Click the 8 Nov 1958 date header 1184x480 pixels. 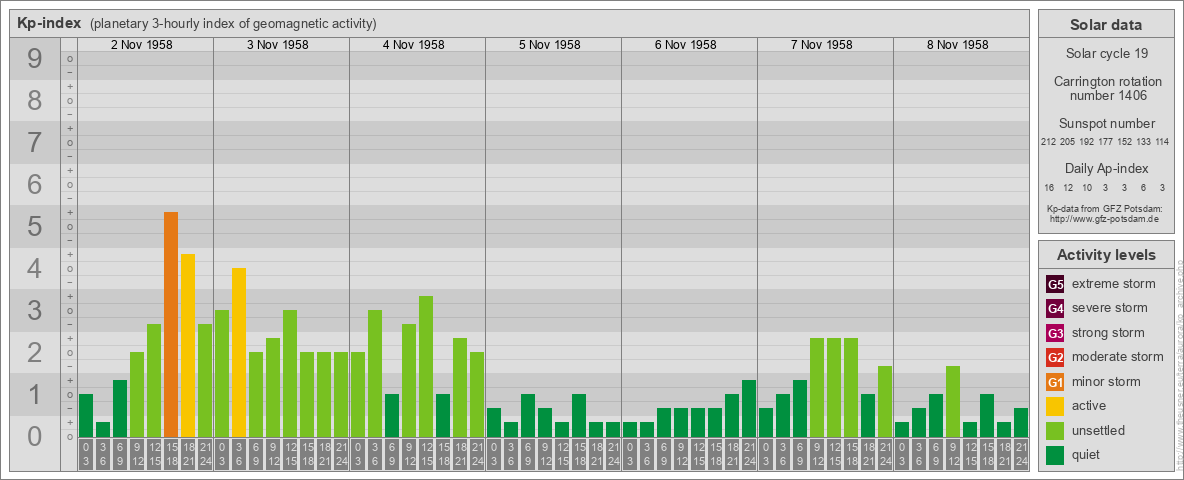tap(957, 45)
